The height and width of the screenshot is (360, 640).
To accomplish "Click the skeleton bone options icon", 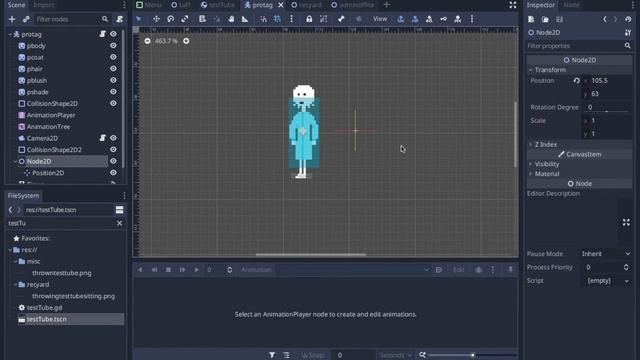I will (341, 19).
